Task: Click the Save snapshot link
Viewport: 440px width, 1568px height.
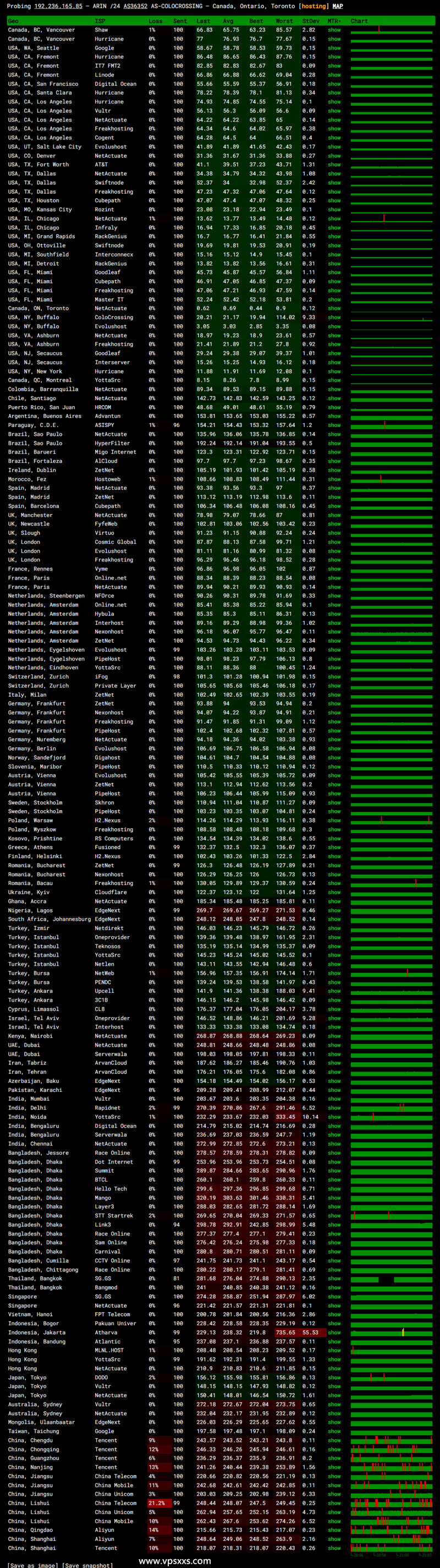Action: (87, 1565)
